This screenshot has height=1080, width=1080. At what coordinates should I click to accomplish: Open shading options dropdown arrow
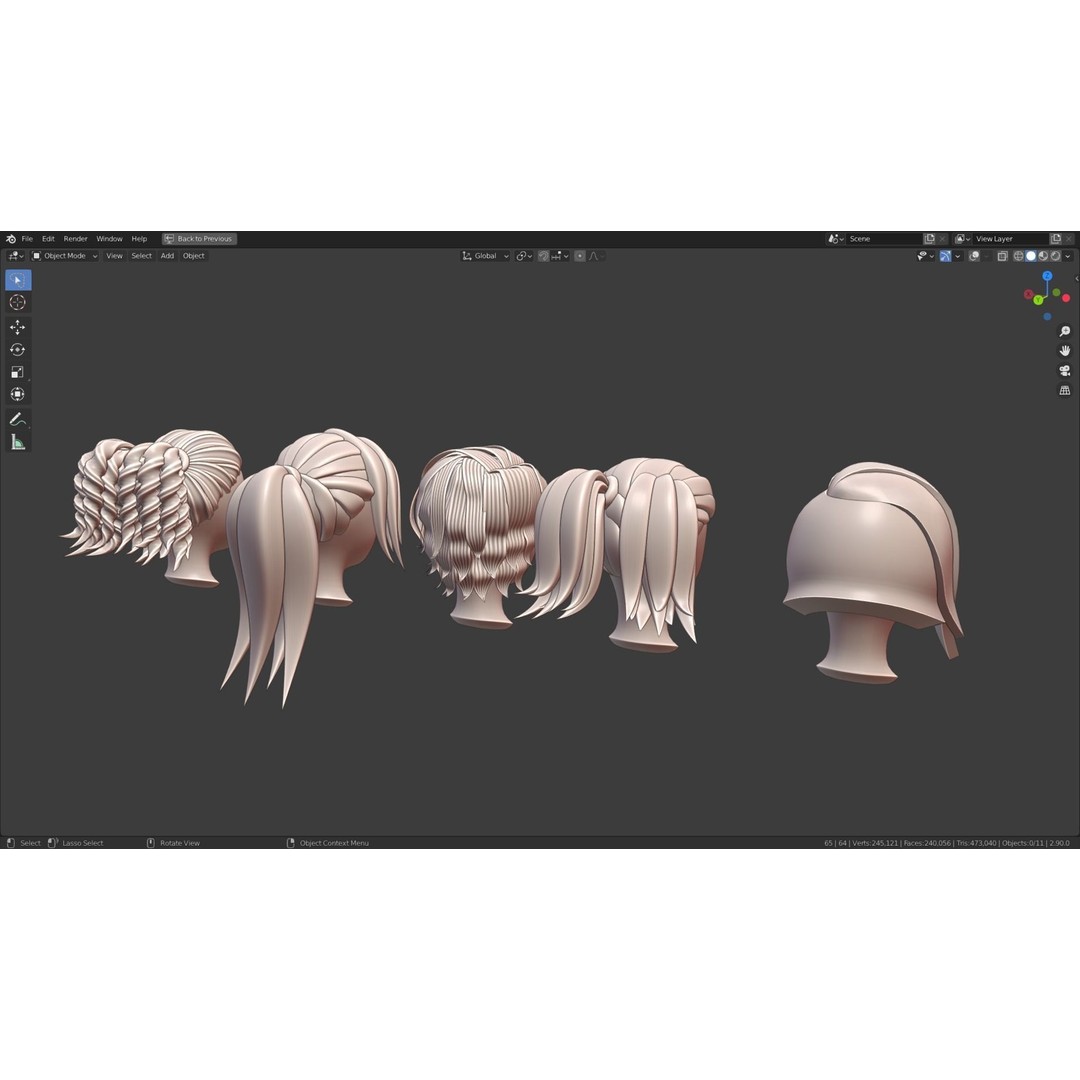click(1068, 256)
